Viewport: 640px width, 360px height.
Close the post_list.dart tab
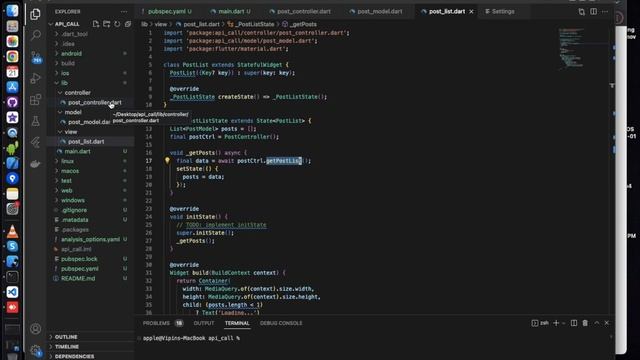(x=471, y=11)
